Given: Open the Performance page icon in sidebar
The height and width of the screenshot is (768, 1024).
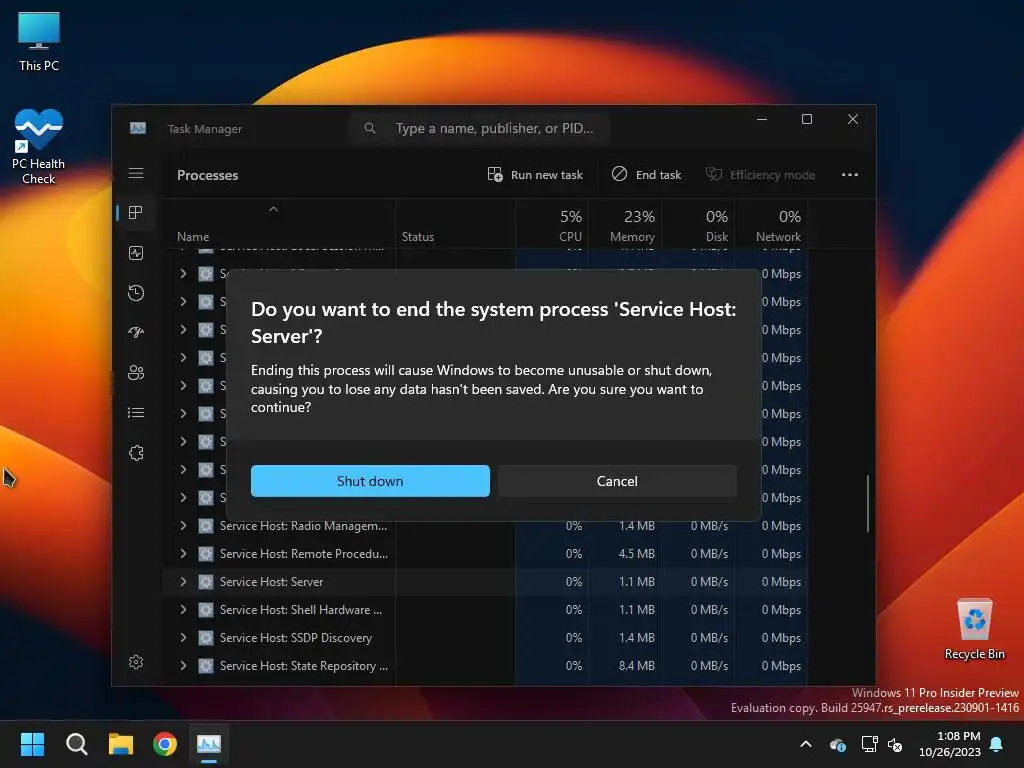Looking at the screenshot, I should pos(136,253).
